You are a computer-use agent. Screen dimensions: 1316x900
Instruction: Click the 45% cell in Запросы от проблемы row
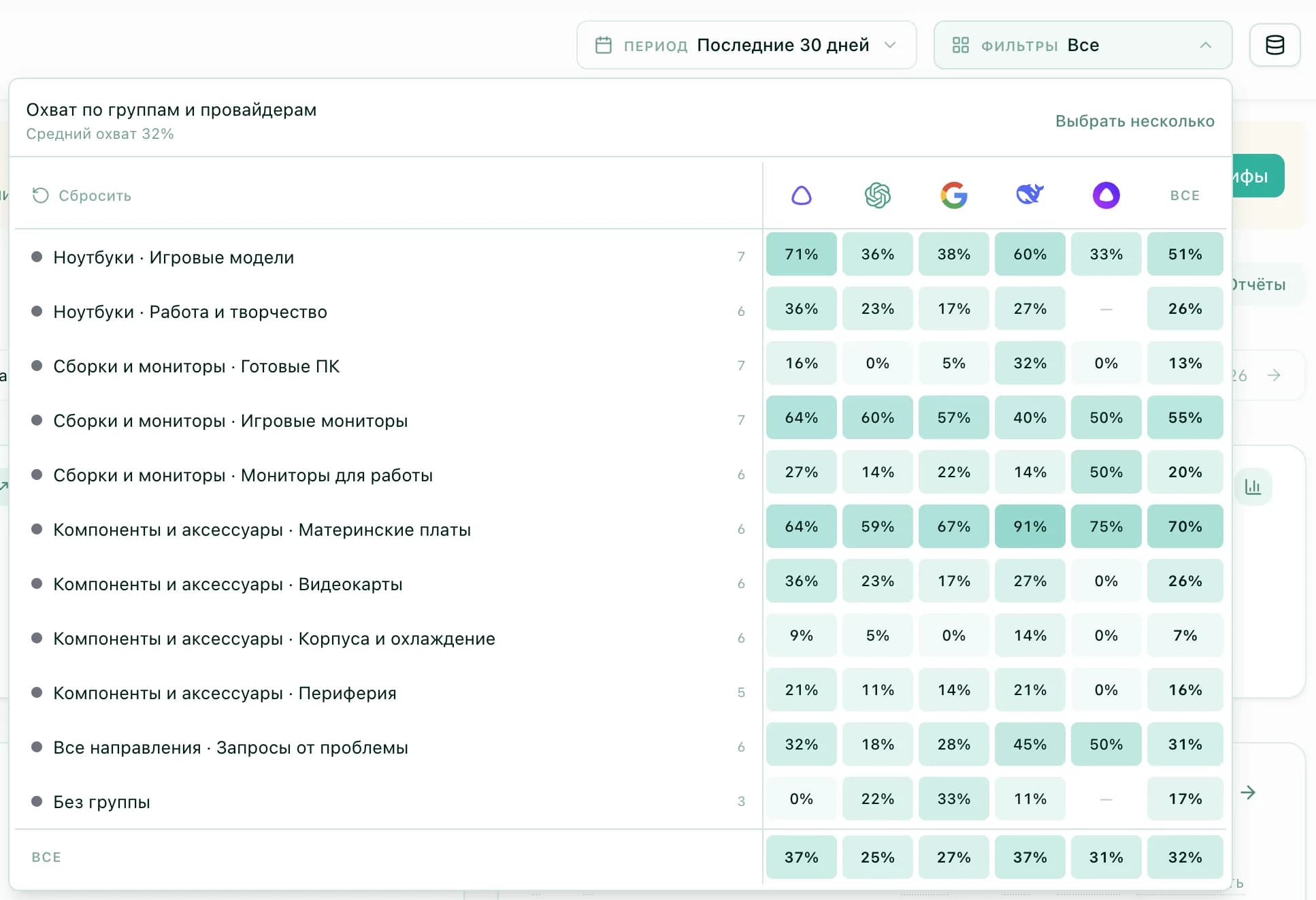coord(1030,744)
